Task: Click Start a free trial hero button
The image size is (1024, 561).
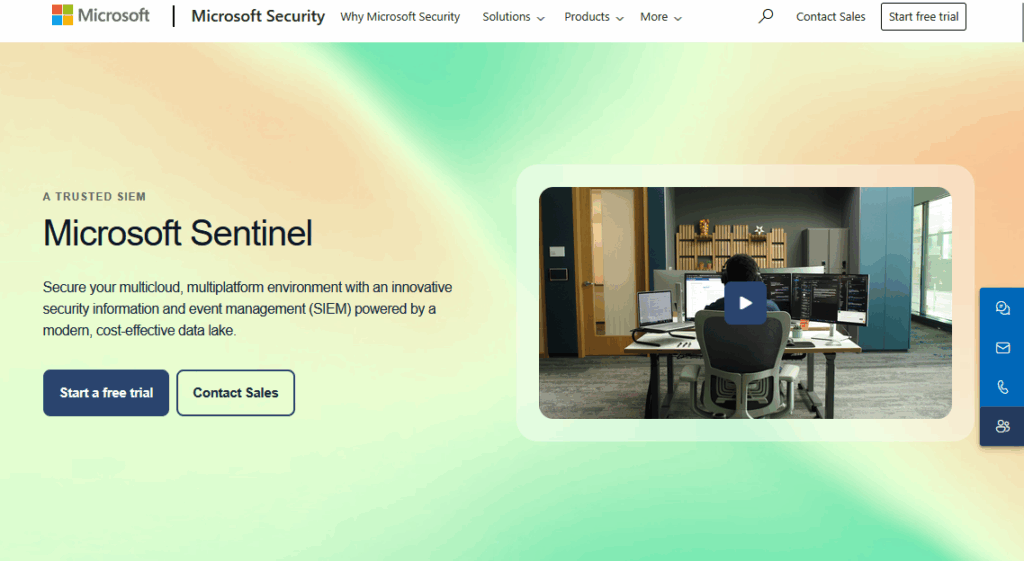Action: pyautogui.click(x=106, y=393)
